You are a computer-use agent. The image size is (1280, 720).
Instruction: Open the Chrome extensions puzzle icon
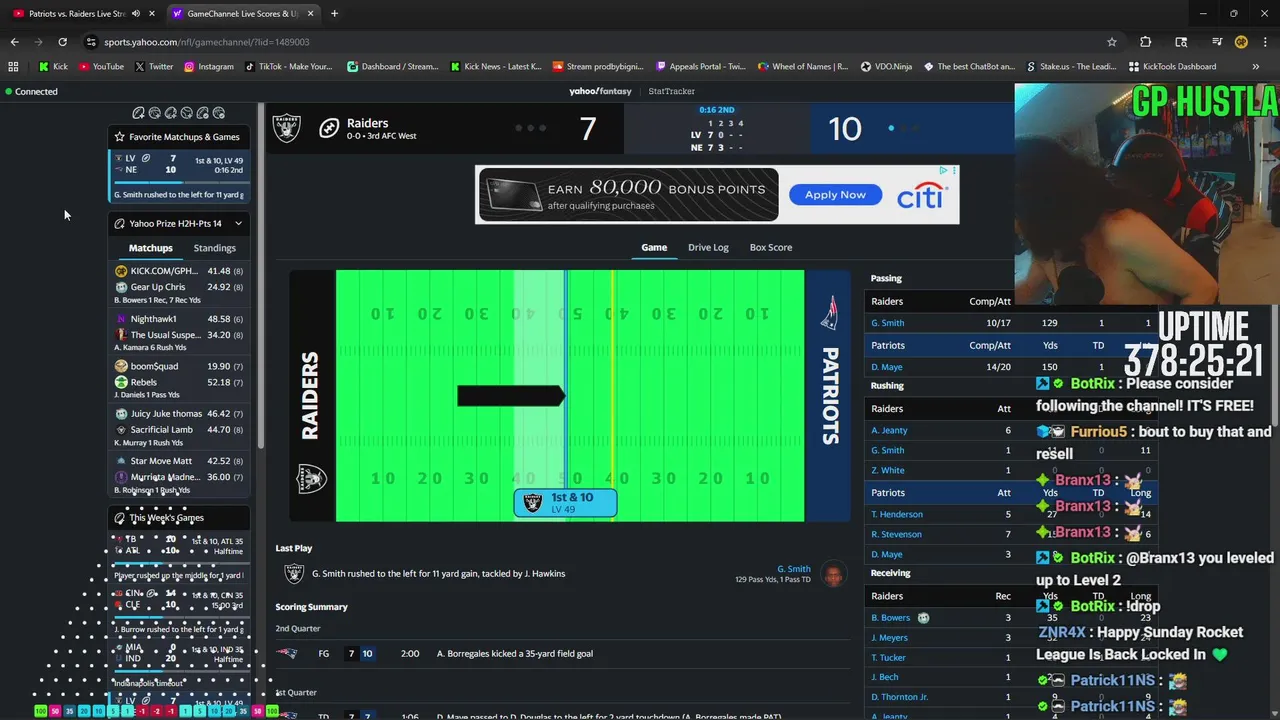[1146, 42]
